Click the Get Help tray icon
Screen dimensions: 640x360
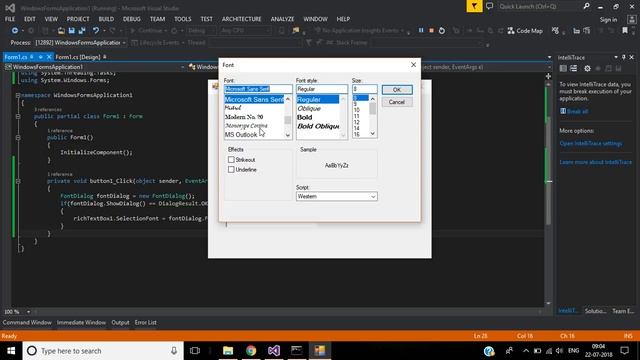click(x=489, y=351)
